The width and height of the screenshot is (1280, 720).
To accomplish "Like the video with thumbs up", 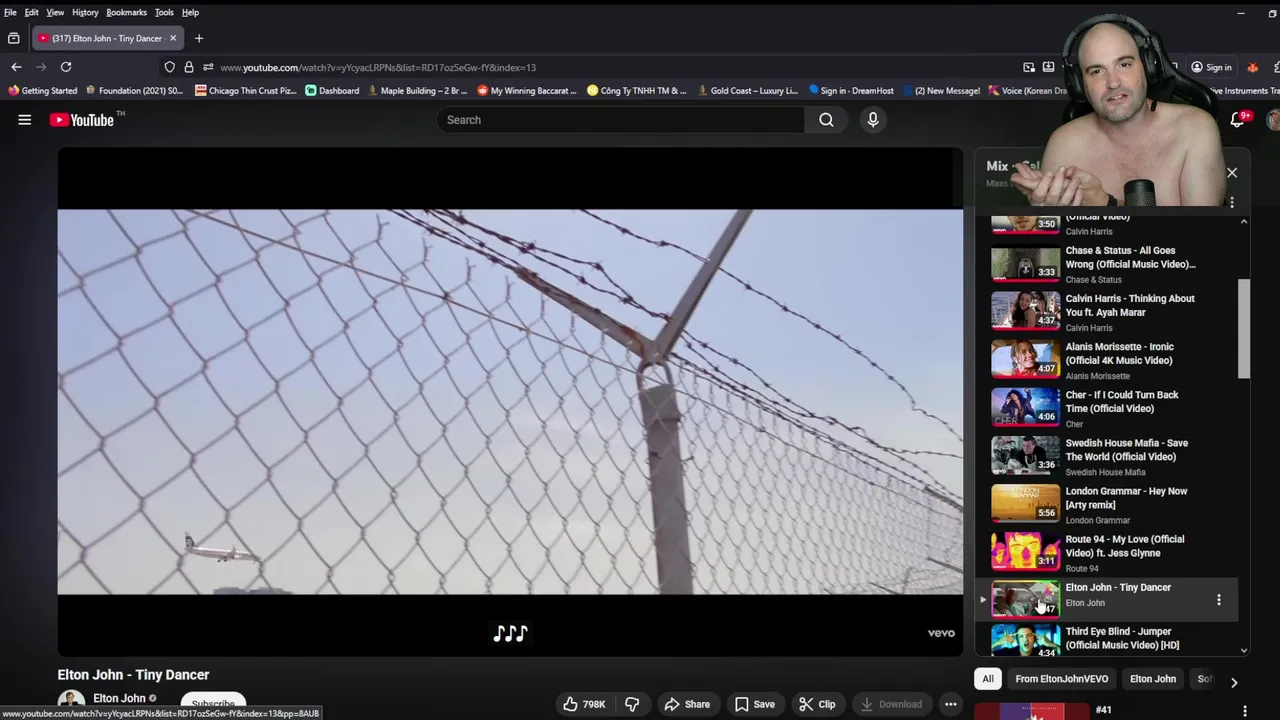I will click(x=584, y=704).
